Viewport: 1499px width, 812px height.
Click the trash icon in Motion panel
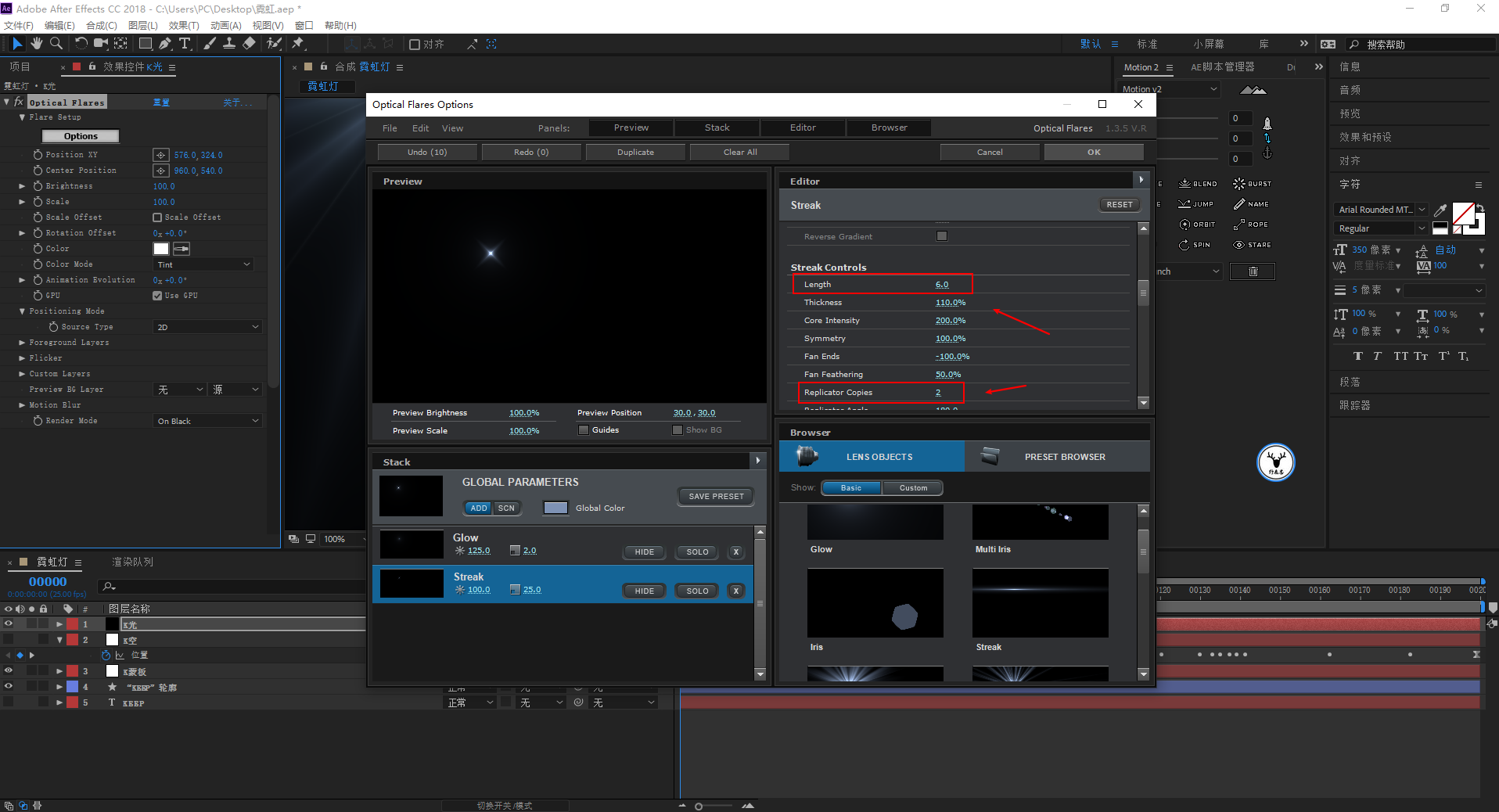1253,271
